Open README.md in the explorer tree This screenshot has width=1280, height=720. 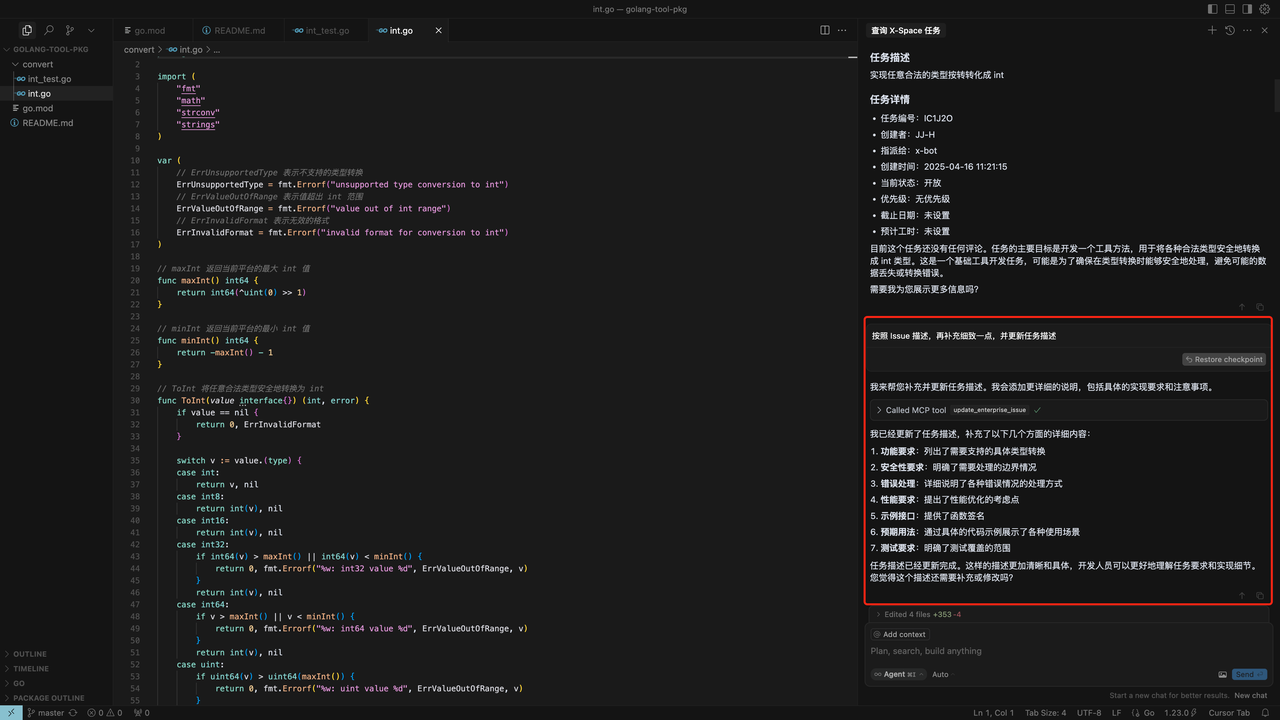[56, 123]
